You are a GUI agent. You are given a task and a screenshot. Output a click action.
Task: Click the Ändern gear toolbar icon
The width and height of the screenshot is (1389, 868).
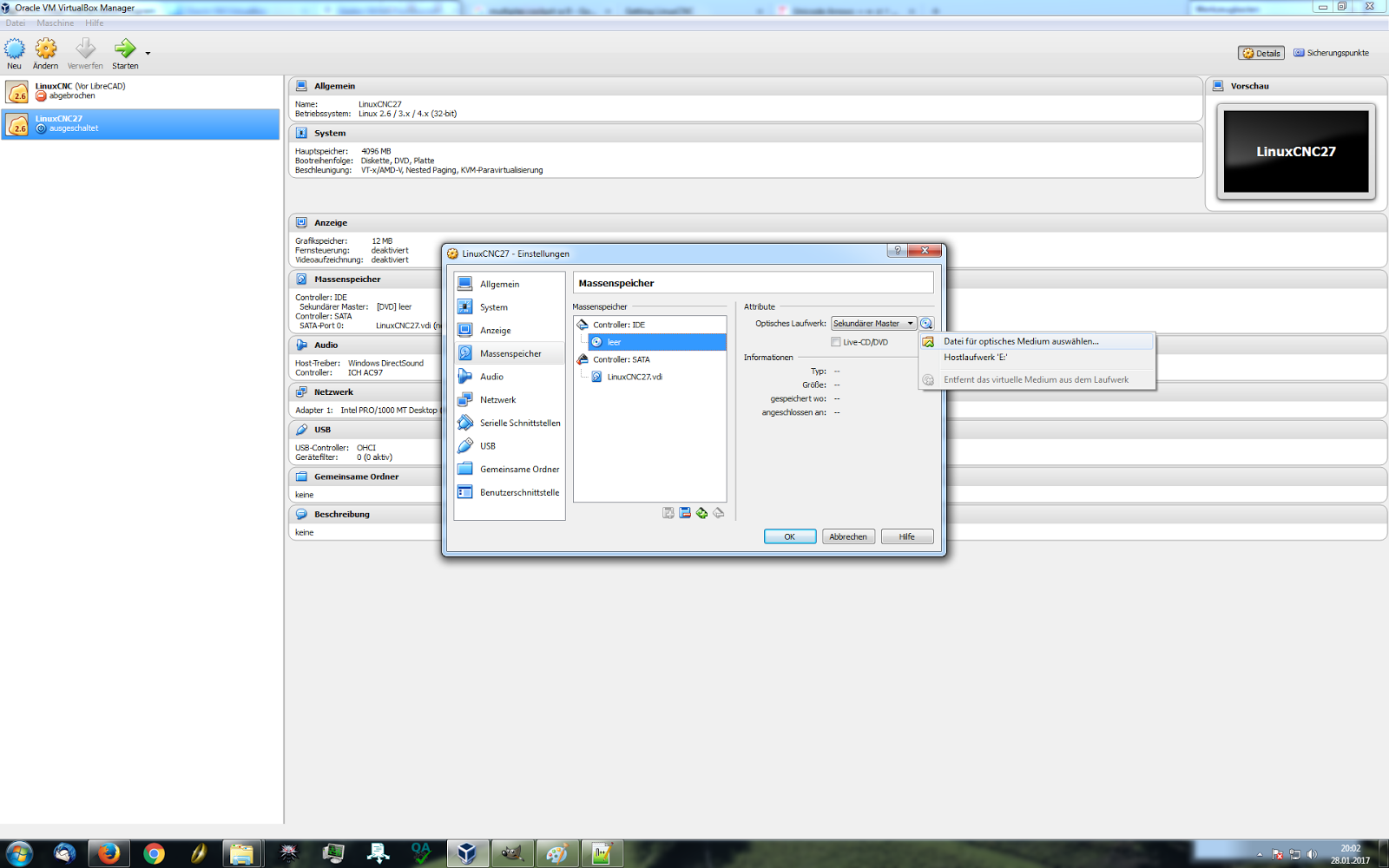45,49
